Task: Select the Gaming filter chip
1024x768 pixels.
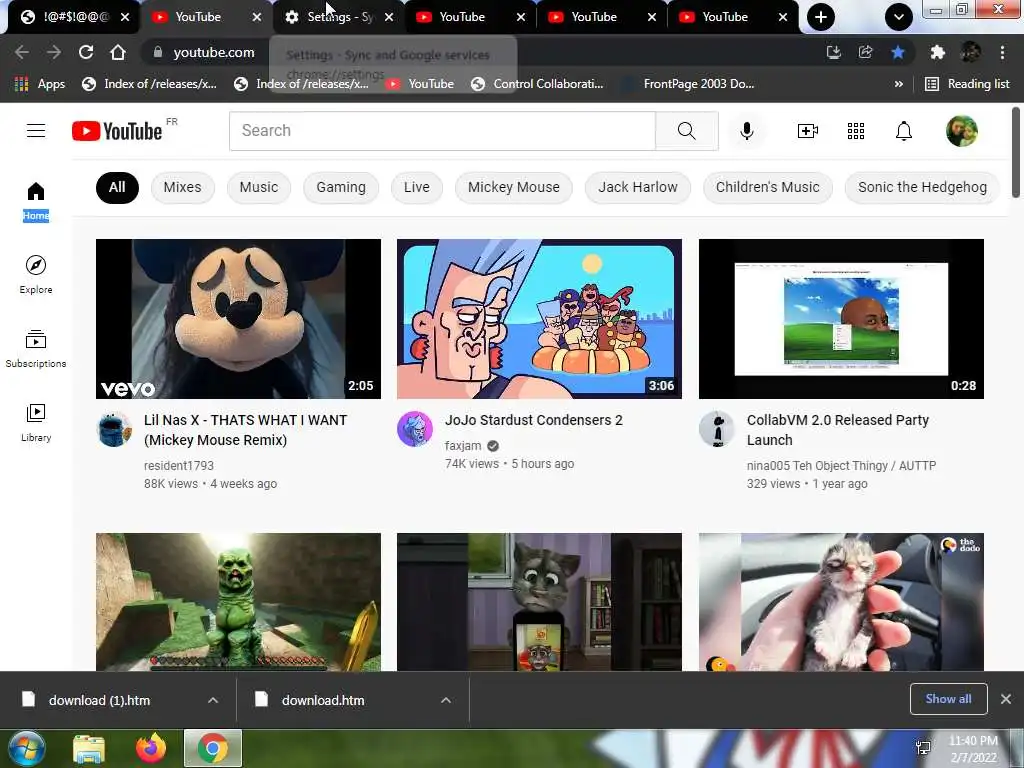Action: pyautogui.click(x=341, y=187)
